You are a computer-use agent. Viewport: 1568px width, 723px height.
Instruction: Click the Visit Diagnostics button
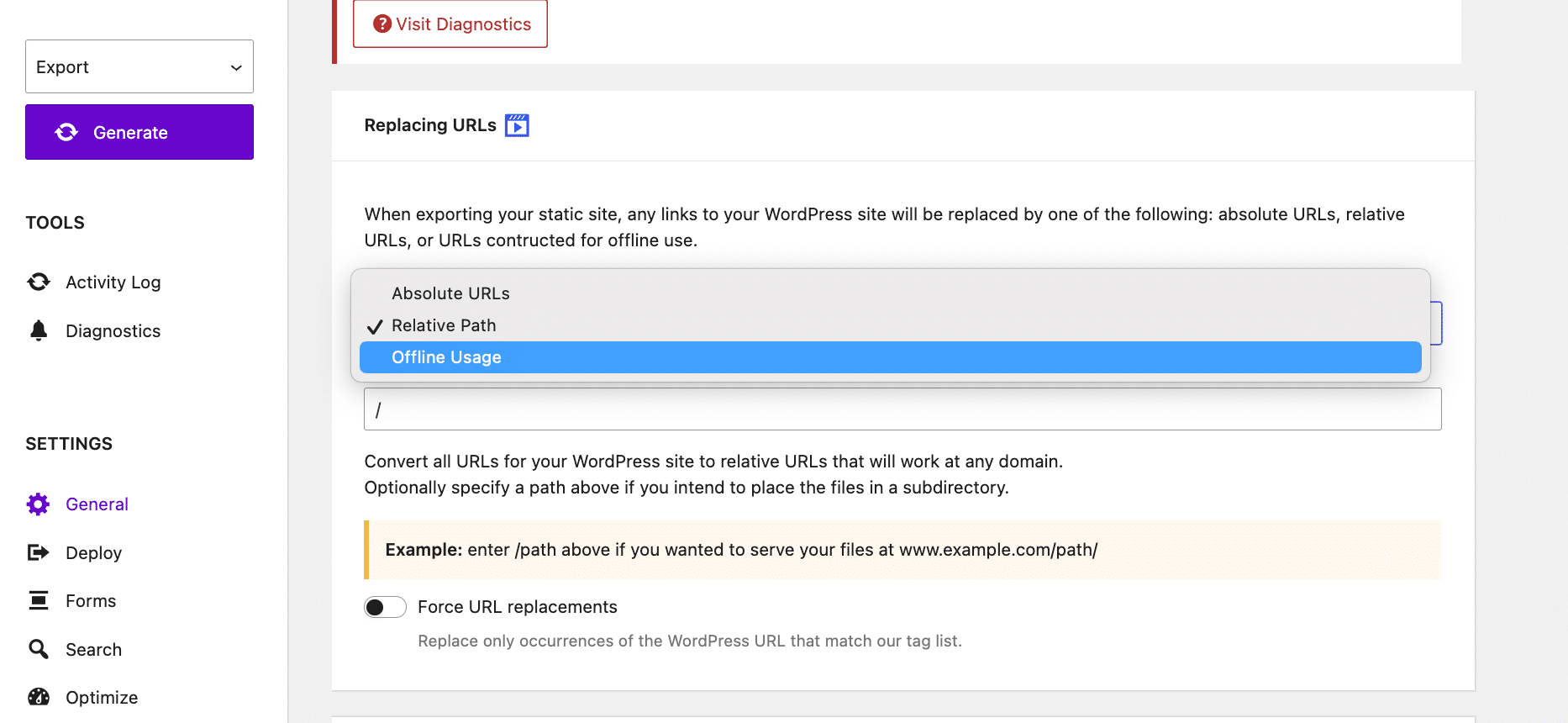click(450, 24)
